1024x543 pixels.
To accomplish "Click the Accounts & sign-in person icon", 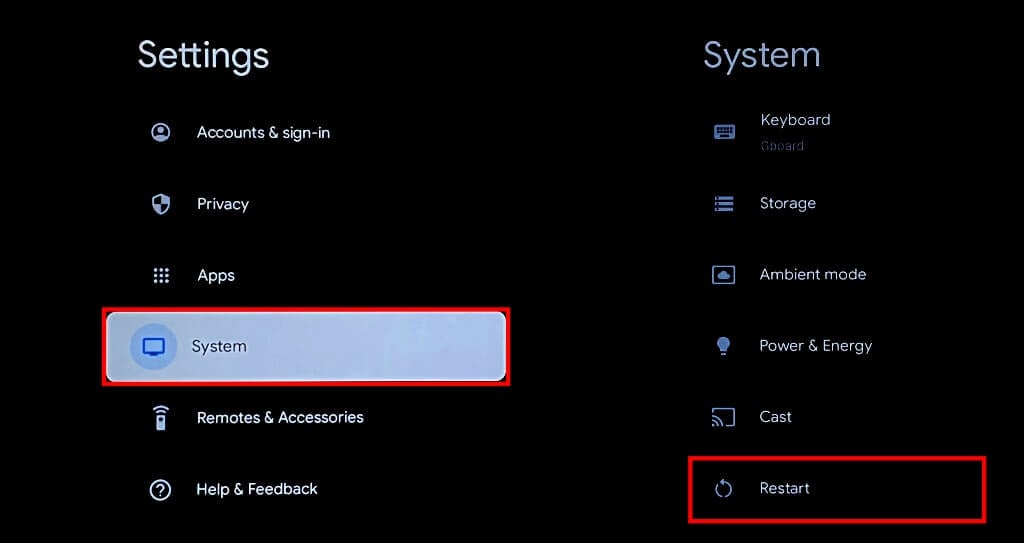I will point(160,132).
